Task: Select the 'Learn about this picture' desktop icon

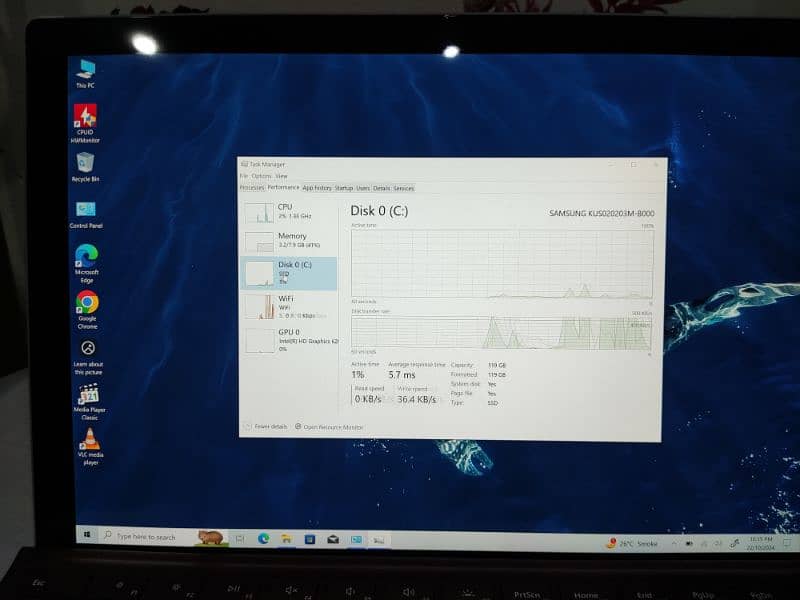Action: [x=88, y=358]
